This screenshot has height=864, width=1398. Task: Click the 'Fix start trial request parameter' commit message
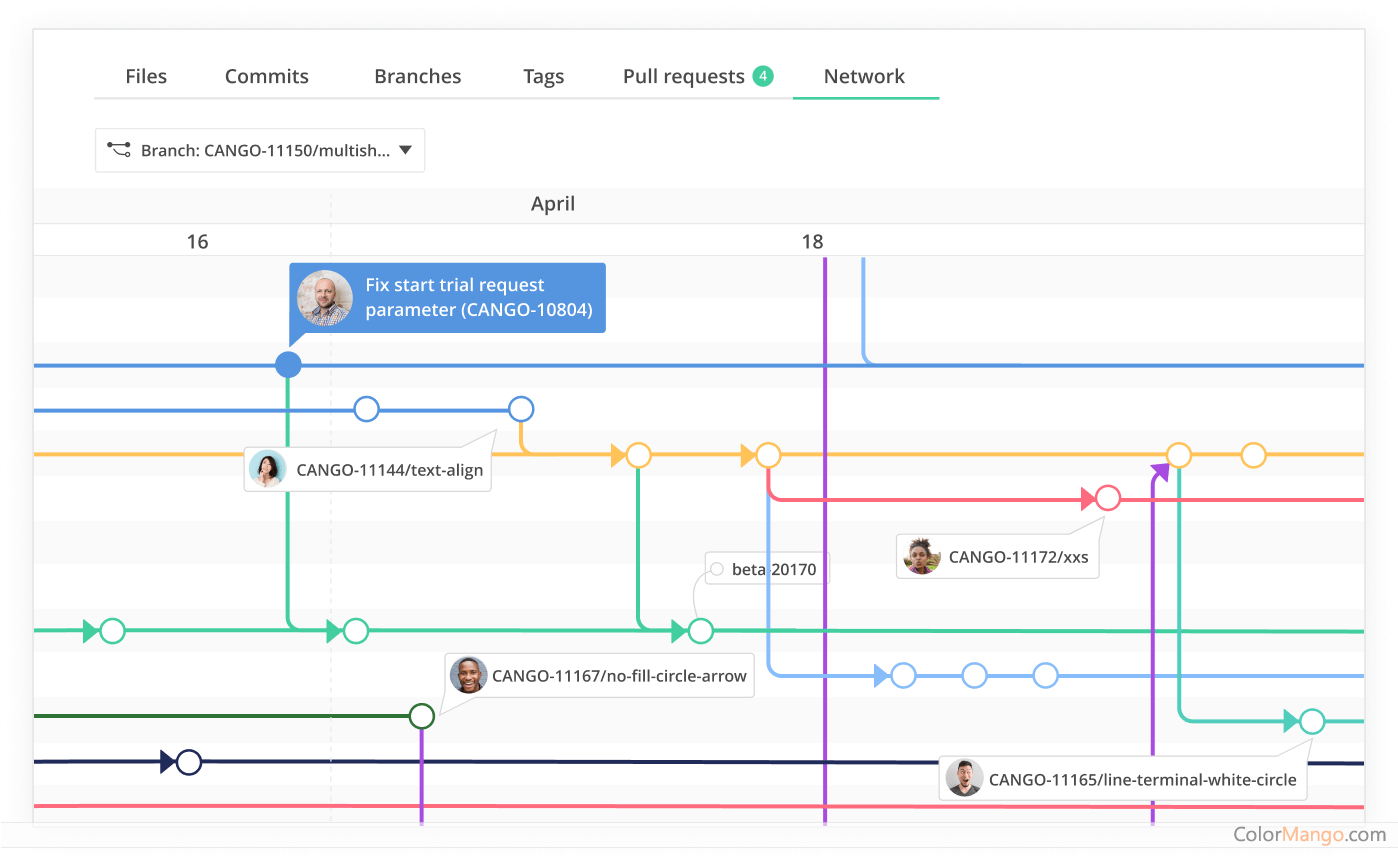coord(479,297)
